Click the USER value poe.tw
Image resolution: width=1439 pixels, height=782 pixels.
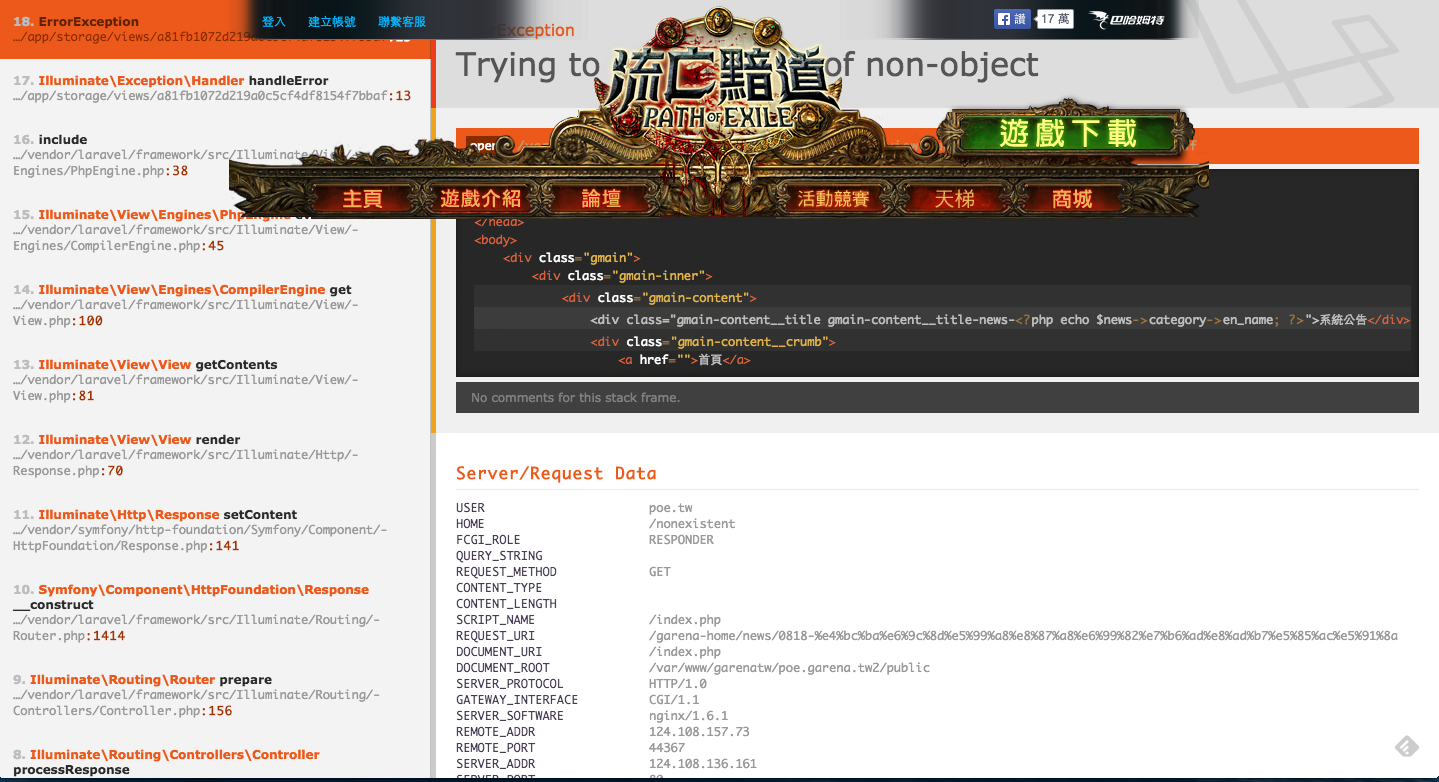point(670,508)
